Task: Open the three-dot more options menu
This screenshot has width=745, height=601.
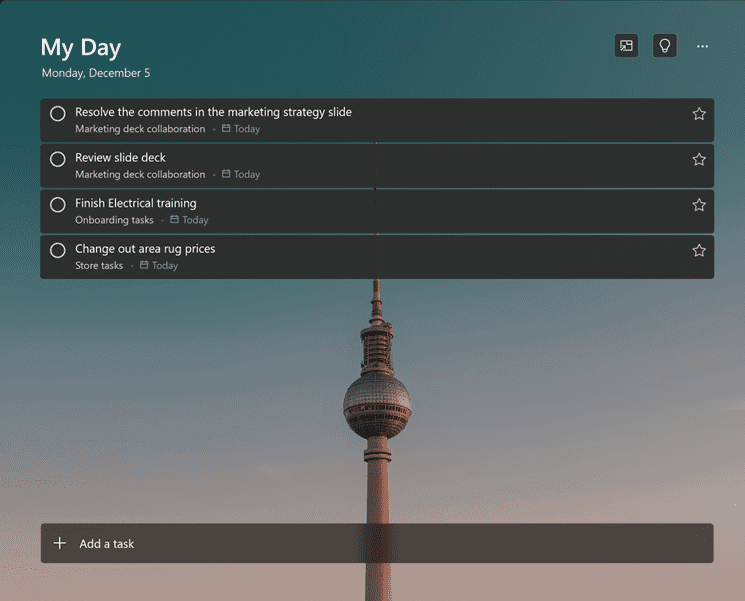Action: (x=702, y=46)
